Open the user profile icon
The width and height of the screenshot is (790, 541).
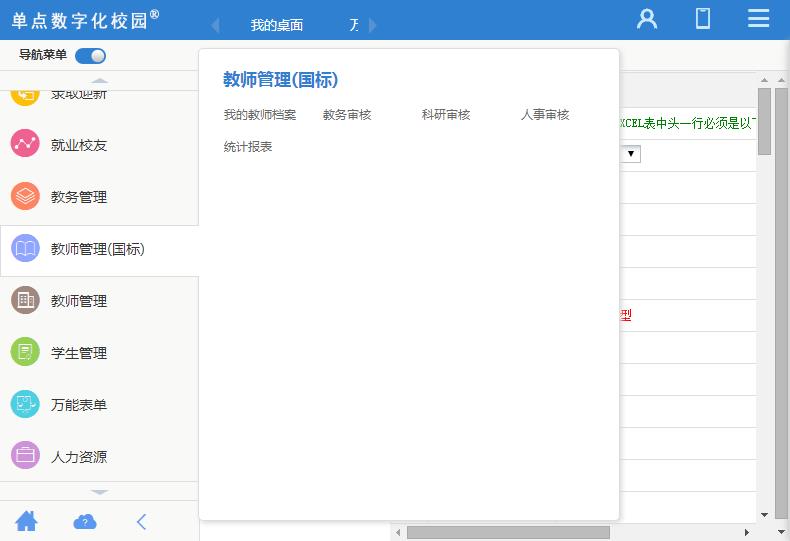pos(647,19)
